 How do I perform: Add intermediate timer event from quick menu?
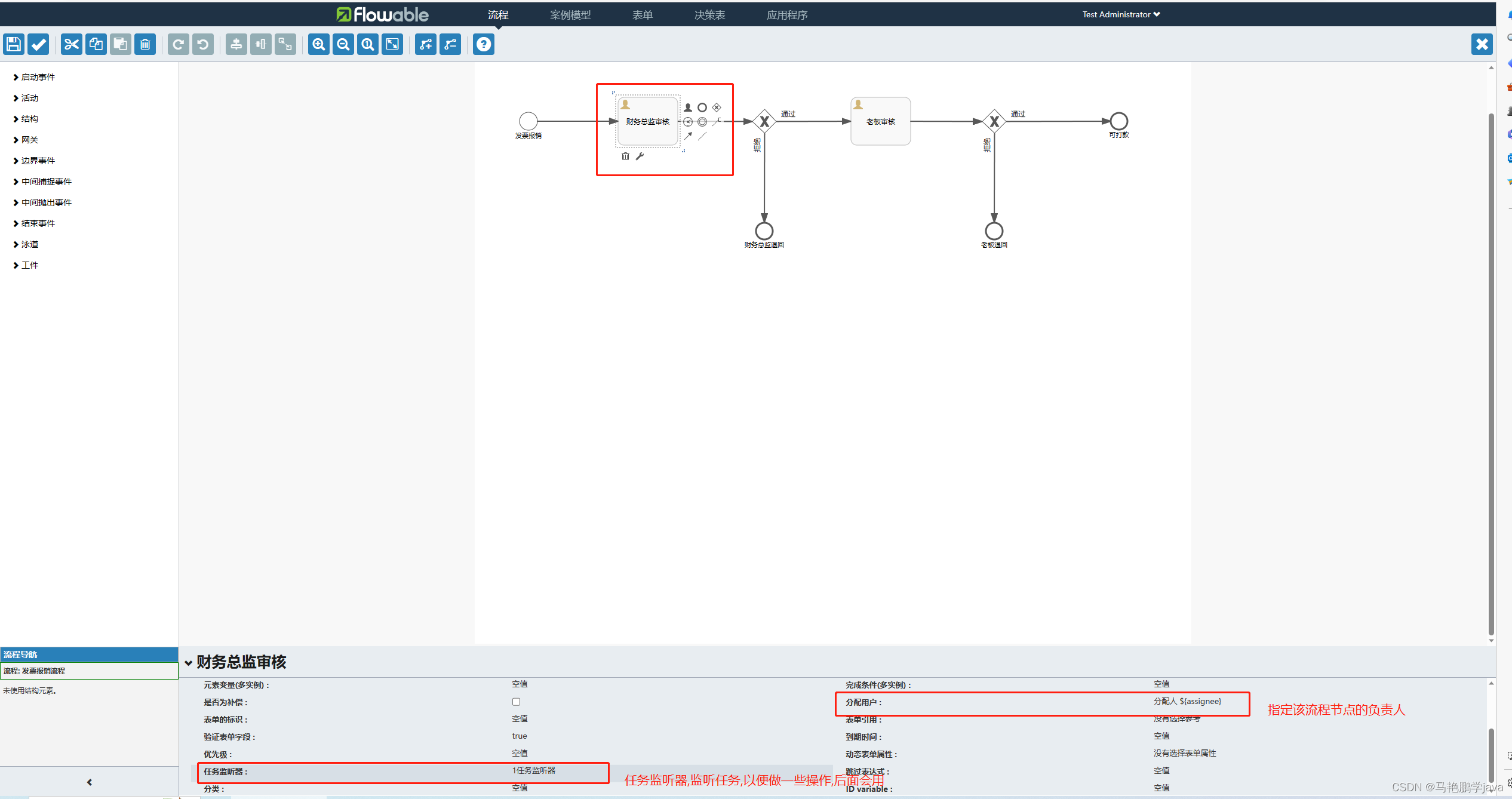(x=688, y=122)
